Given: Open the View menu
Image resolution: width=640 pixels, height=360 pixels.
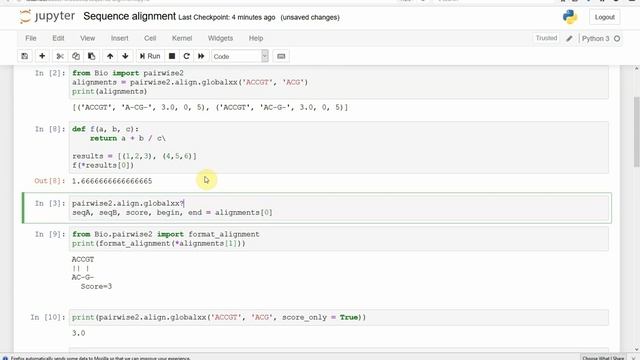Looking at the screenshot, I should (x=87, y=38).
